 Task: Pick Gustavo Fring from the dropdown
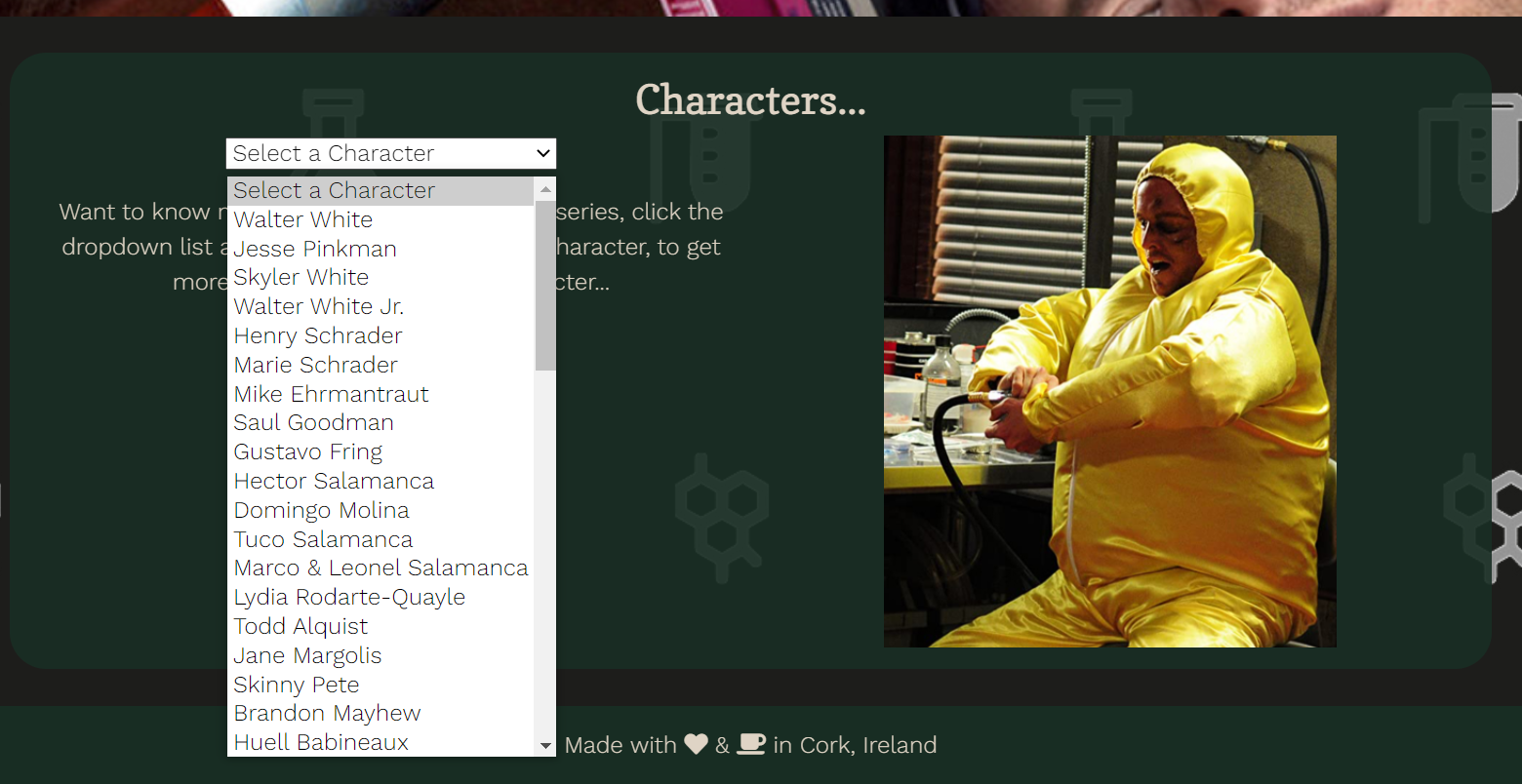coord(381,452)
